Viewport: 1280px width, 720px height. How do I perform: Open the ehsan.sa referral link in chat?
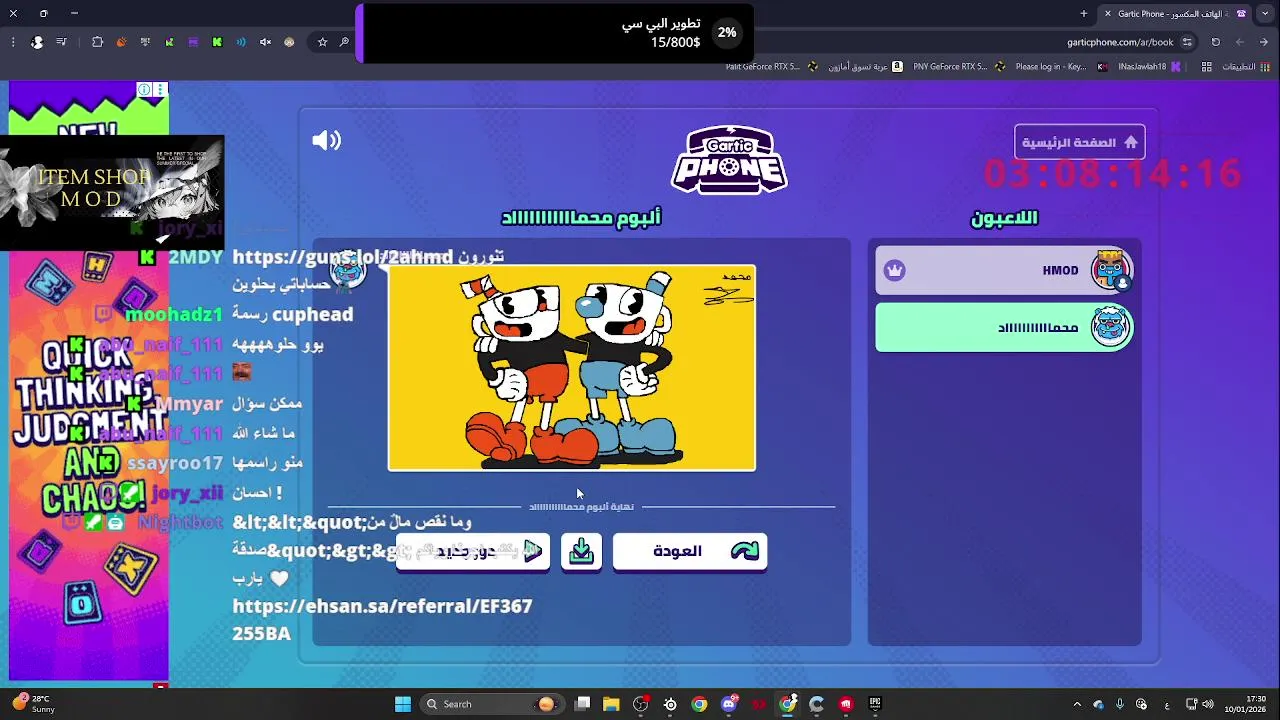pos(382,619)
